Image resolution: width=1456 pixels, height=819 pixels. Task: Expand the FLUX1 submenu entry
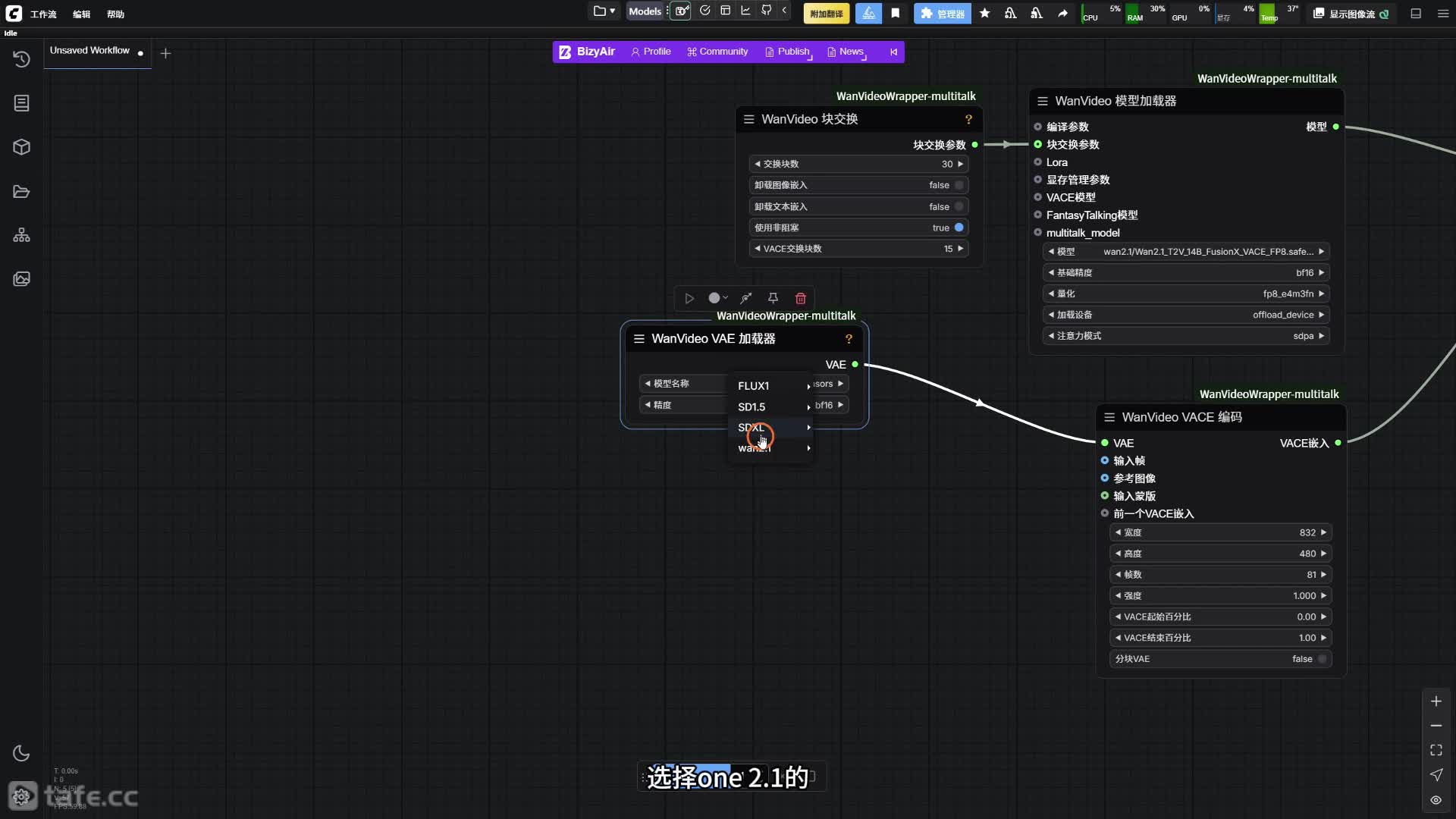point(771,386)
